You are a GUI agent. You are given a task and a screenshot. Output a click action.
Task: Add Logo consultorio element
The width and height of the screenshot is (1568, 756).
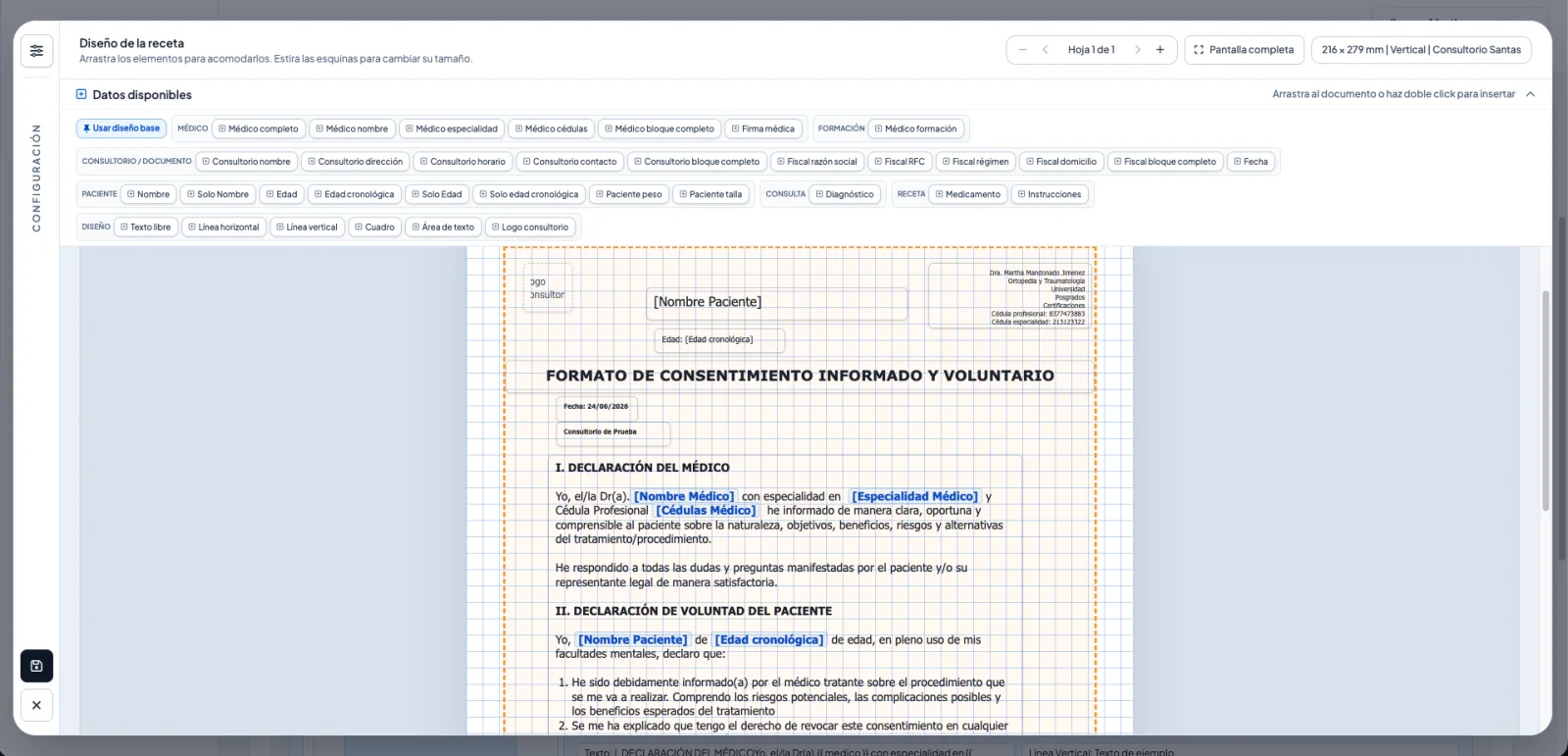pos(530,227)
